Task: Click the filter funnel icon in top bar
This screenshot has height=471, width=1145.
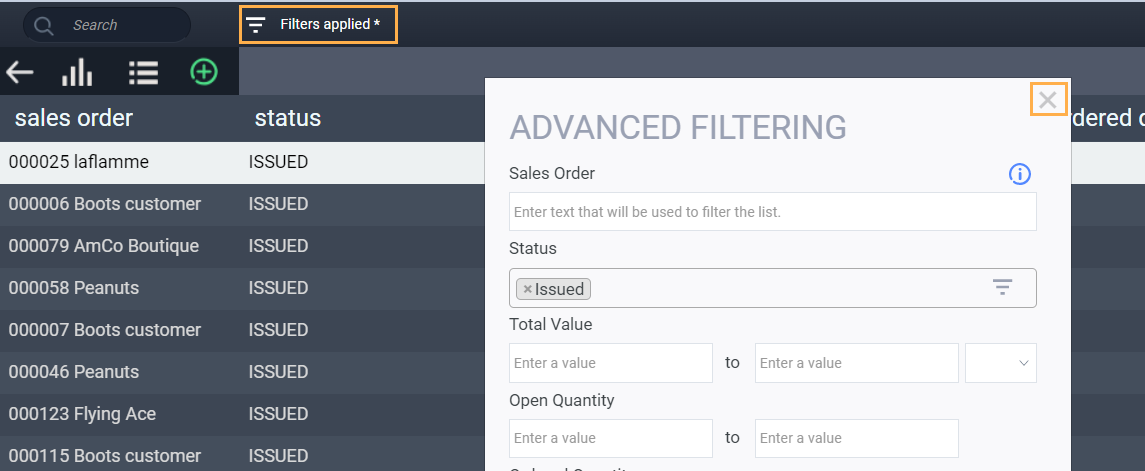Action: pos(255,25)
